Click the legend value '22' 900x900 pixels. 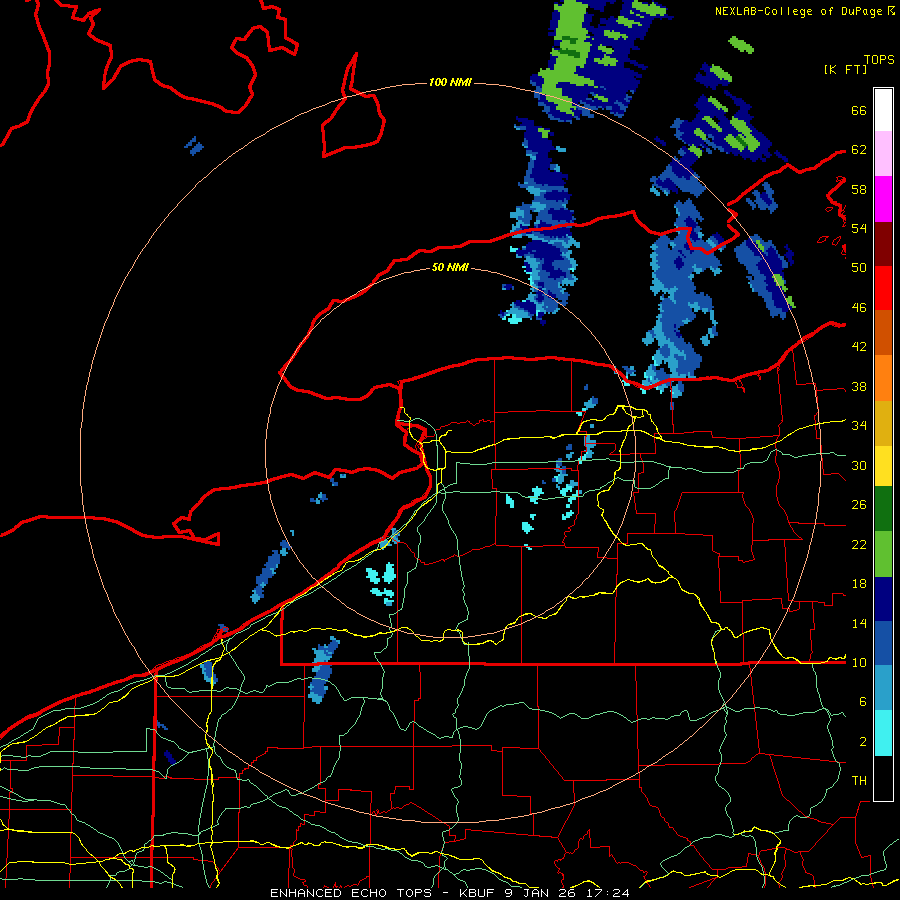click(x=859, y=545)
